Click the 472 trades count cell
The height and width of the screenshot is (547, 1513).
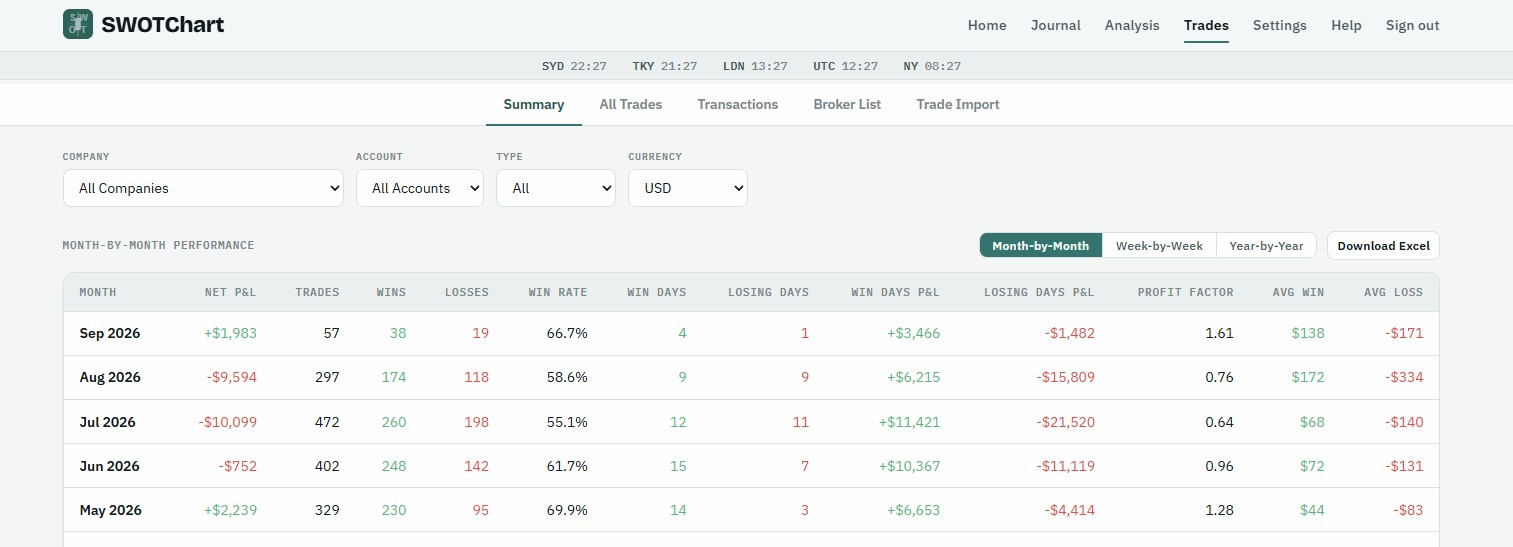tap(327, 422)
